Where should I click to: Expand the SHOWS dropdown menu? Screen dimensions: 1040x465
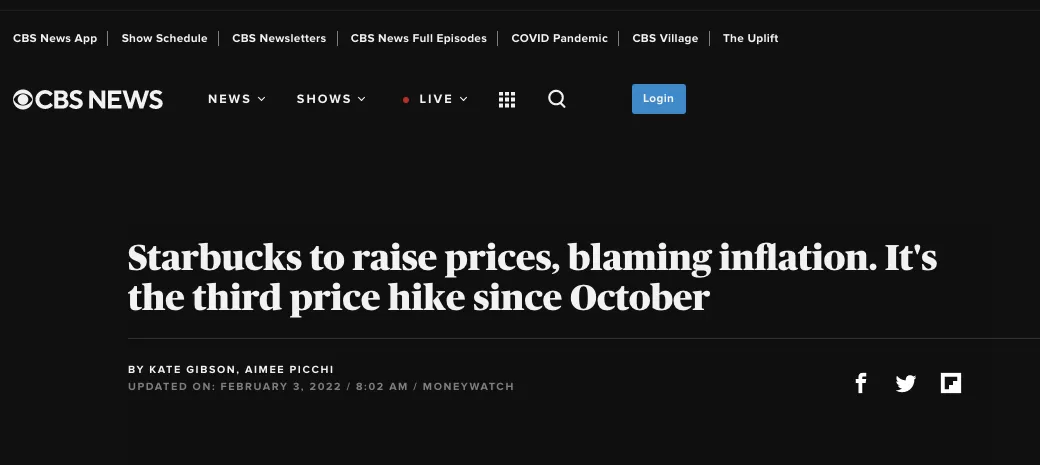coord(331,99)
